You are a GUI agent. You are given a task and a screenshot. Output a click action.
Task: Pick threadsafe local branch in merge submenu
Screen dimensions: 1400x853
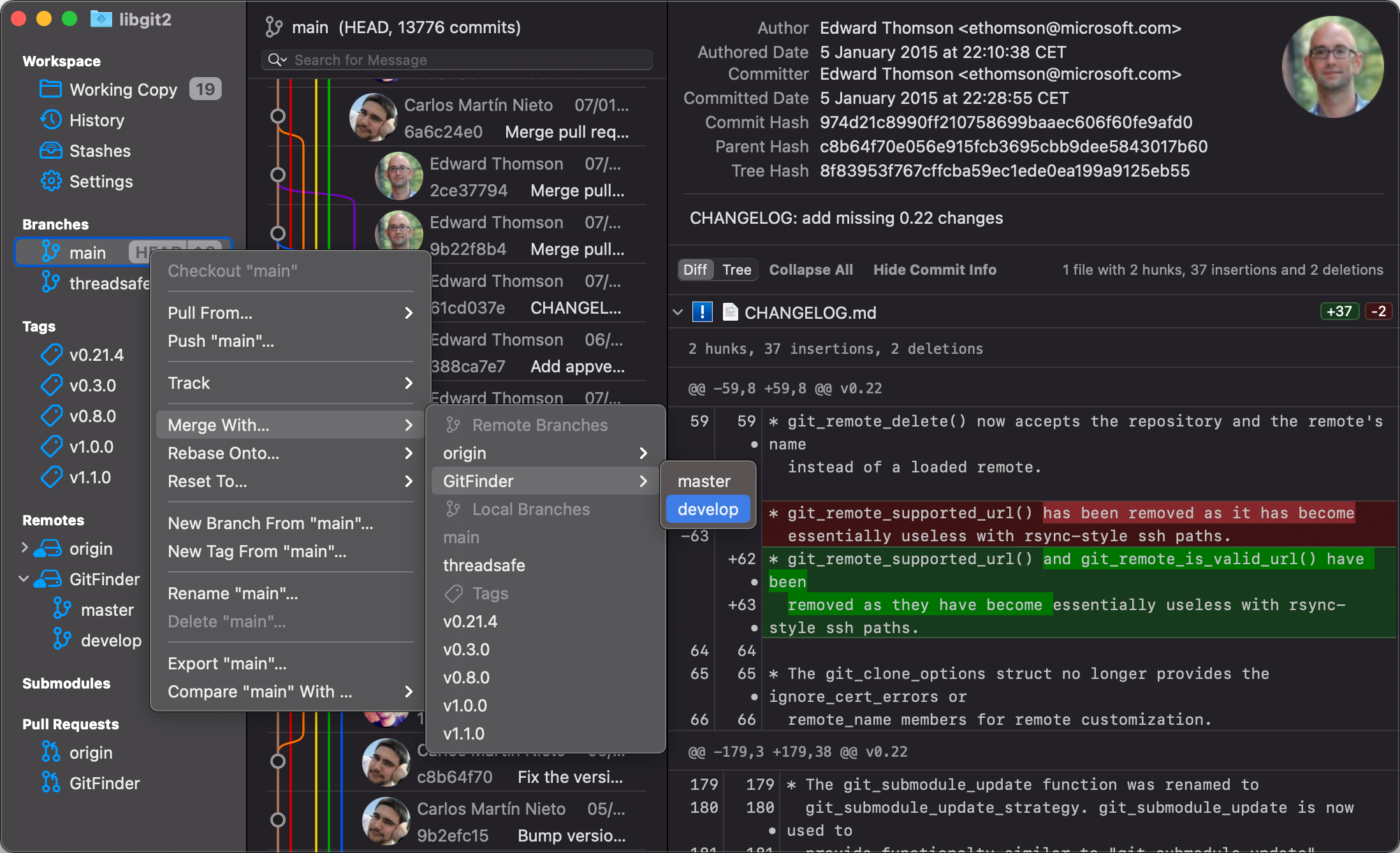[x=545, y=565]
